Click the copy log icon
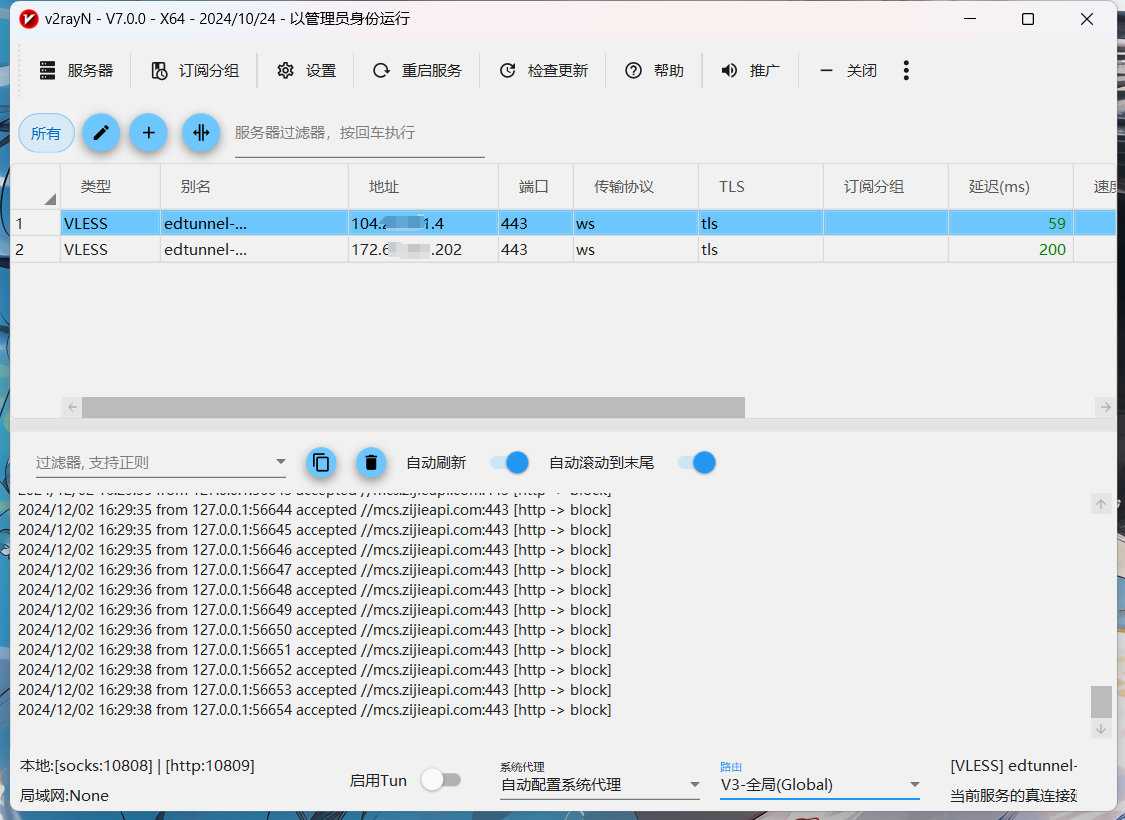Viewport: 1125px width, 820px height. tap(321, 463)
